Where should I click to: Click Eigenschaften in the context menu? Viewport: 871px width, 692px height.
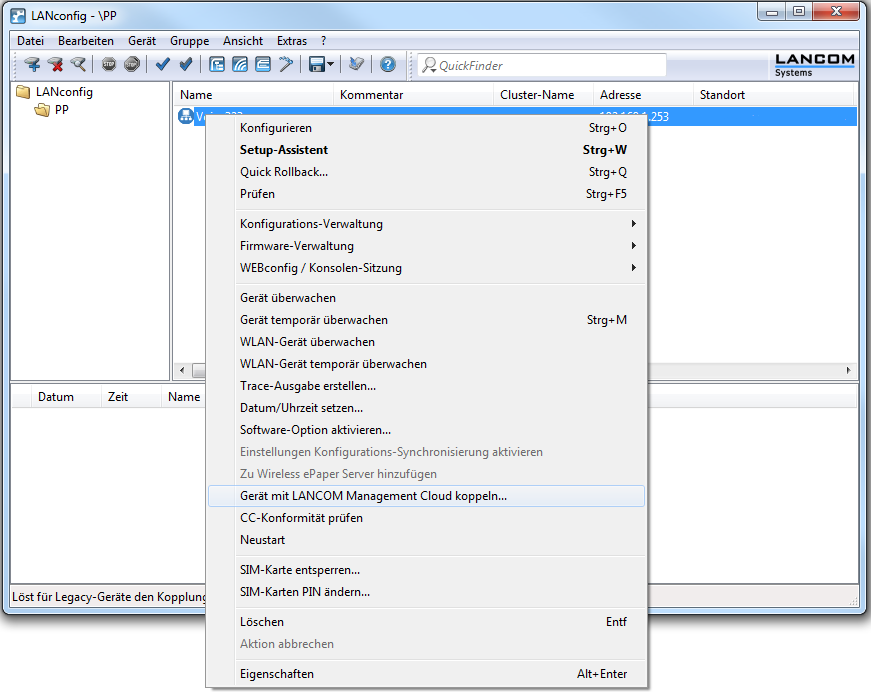point(277,674)
